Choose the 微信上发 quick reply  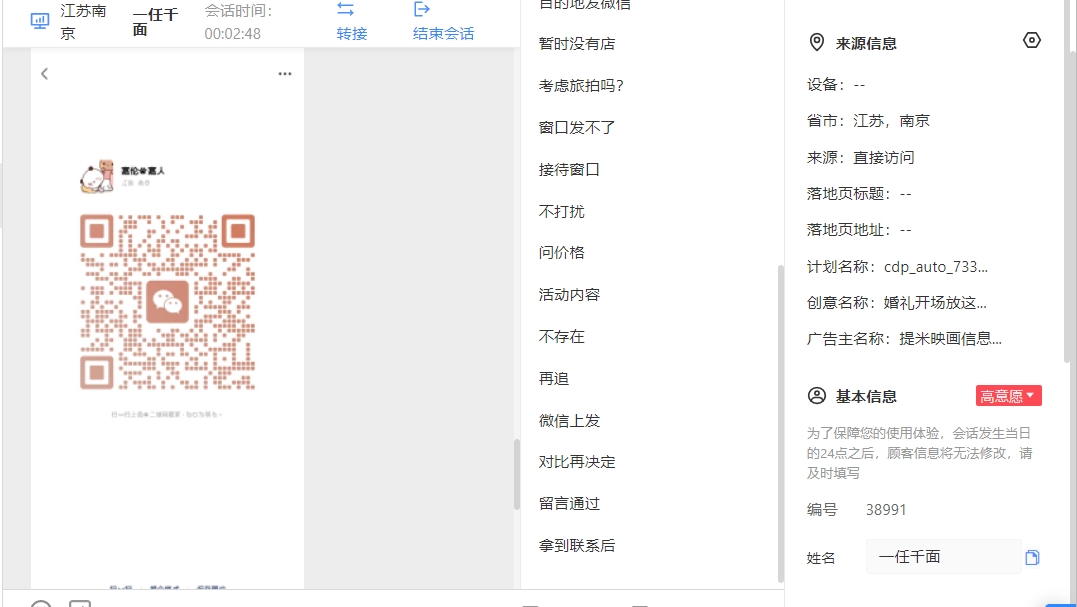[569, 420]
